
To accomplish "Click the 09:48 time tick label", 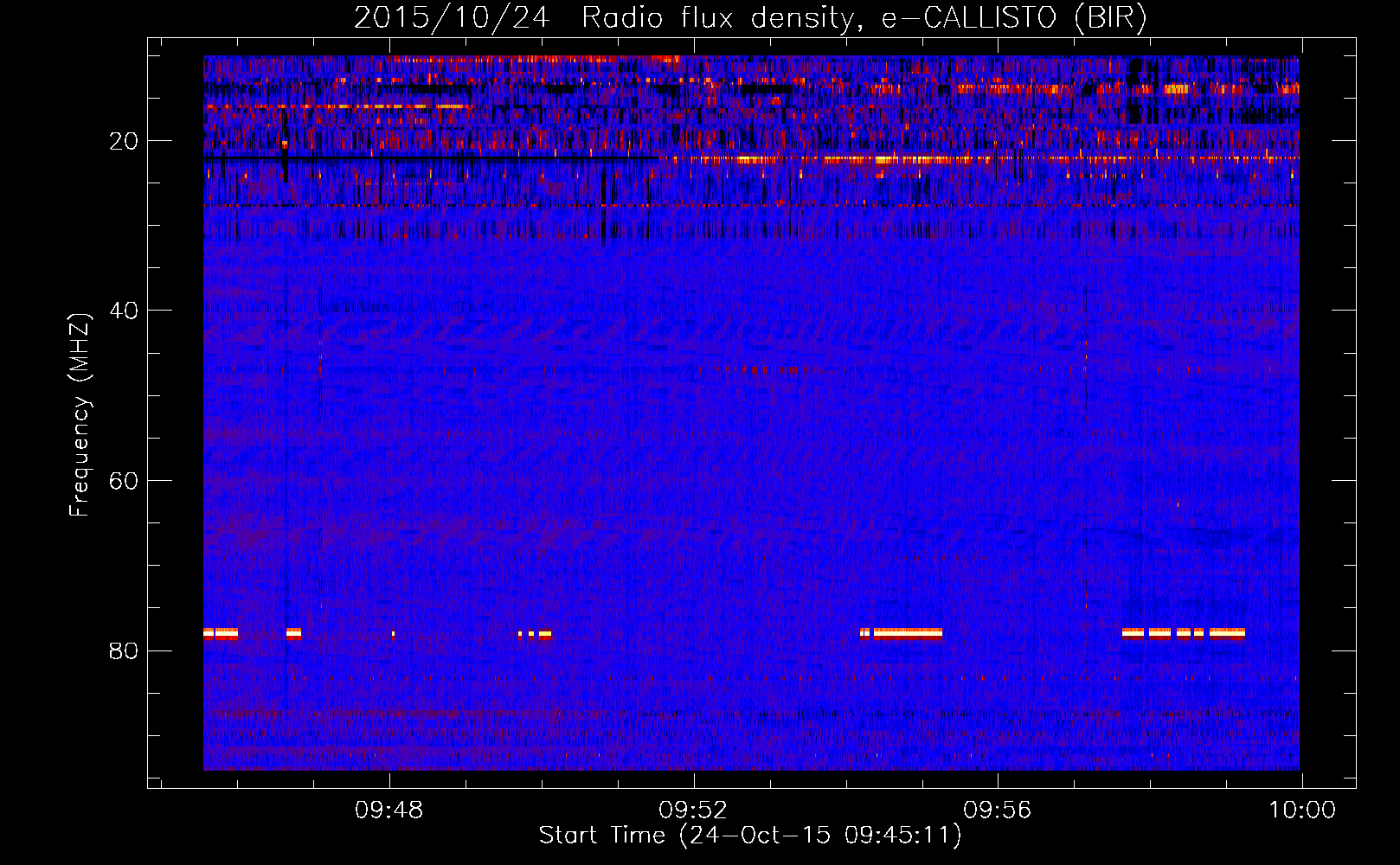I will (389, 811).
